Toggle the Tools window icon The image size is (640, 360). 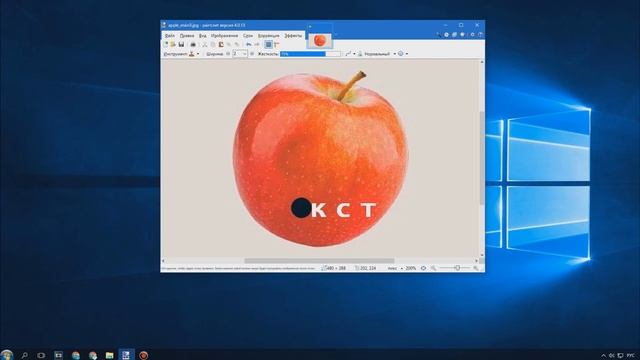438,34
